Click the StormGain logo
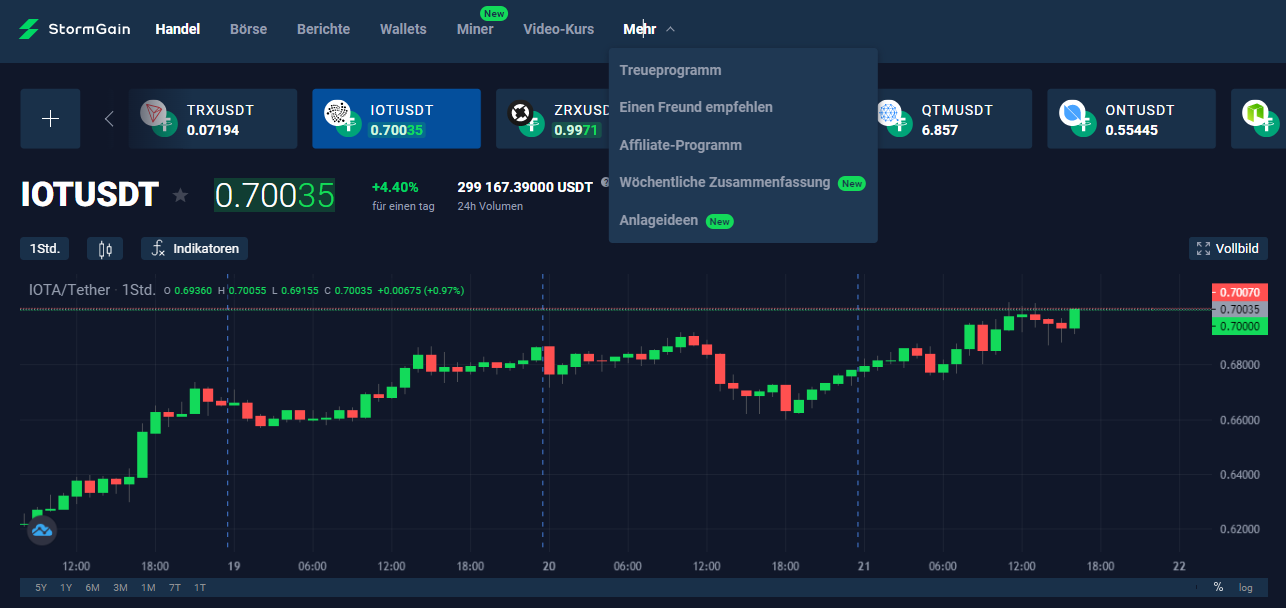 75,29
